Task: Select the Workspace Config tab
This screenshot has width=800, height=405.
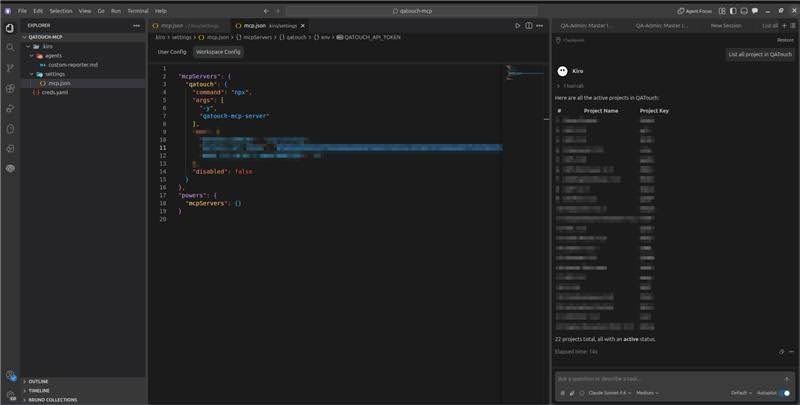Action: point(218,52)
